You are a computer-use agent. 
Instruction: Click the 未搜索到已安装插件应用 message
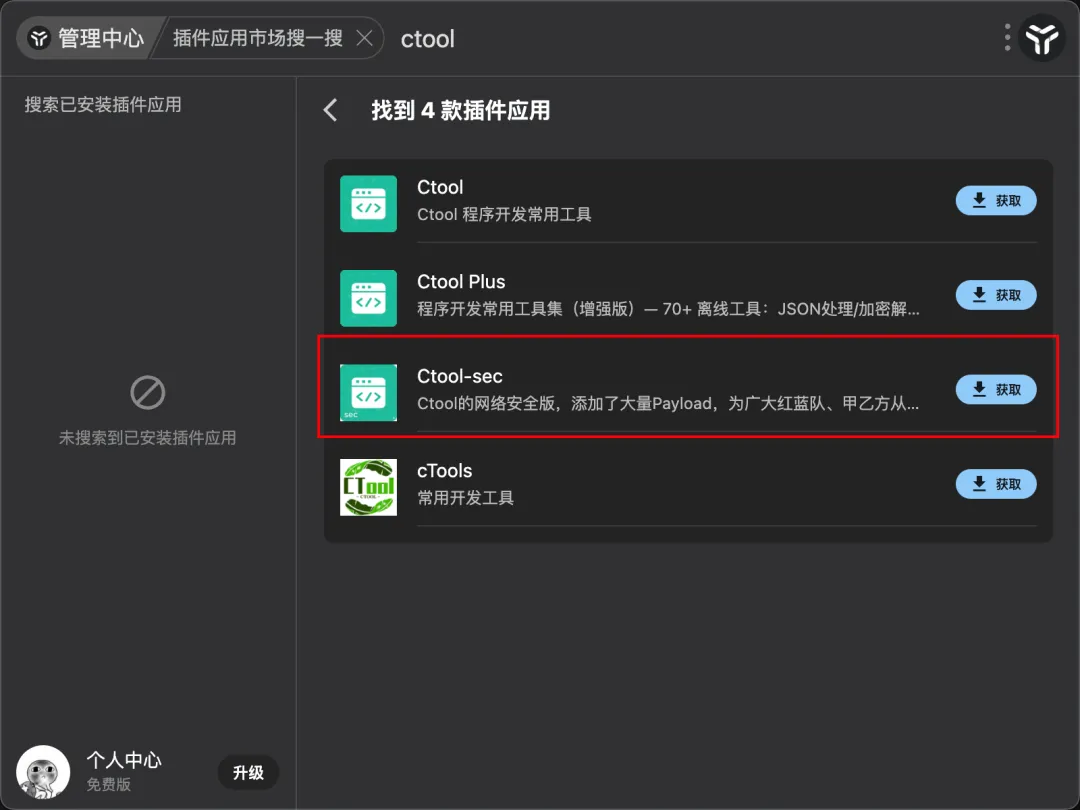tap(147, 438)
